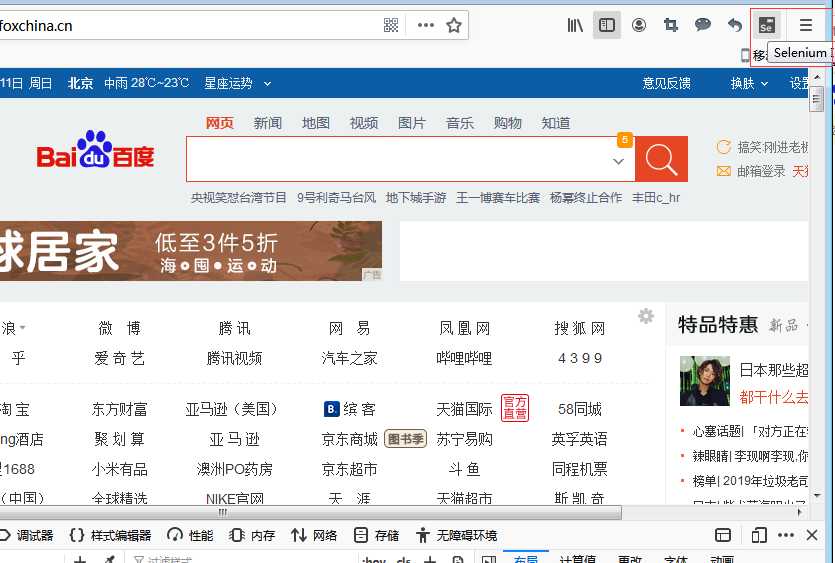Click the 意见反馈 feedback link
The image size is (835, 563).
(666, 83)
